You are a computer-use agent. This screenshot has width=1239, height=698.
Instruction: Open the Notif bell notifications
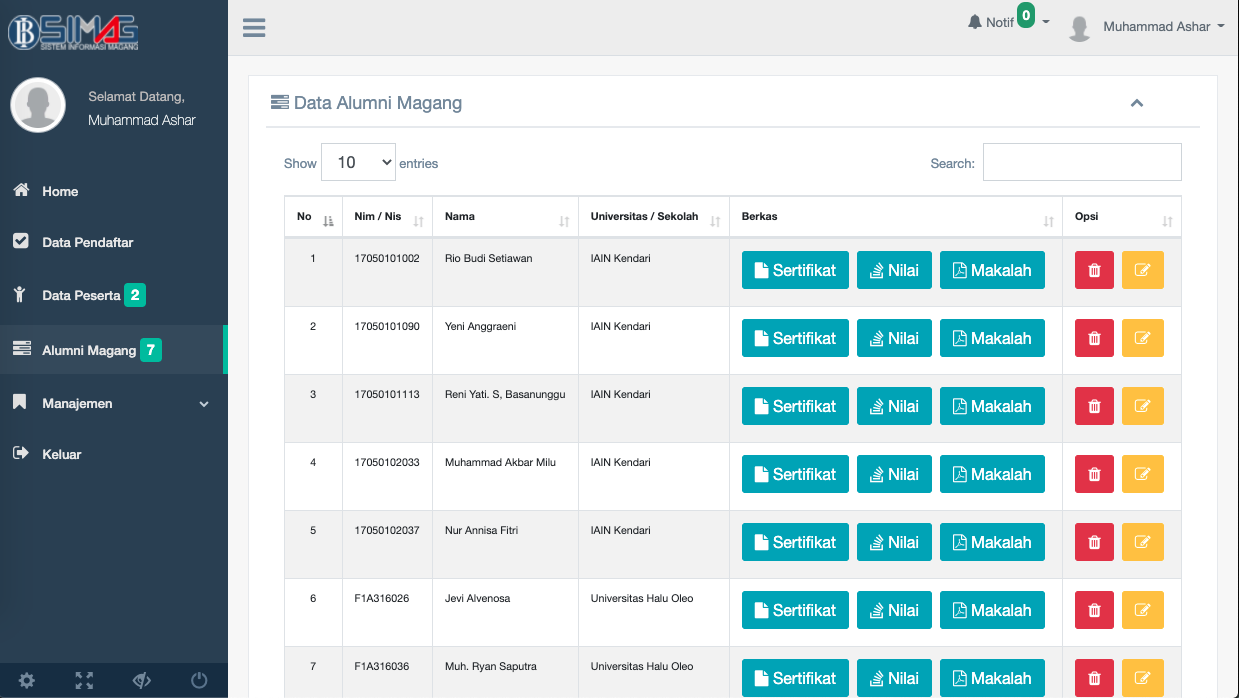(x=990, y=22)
